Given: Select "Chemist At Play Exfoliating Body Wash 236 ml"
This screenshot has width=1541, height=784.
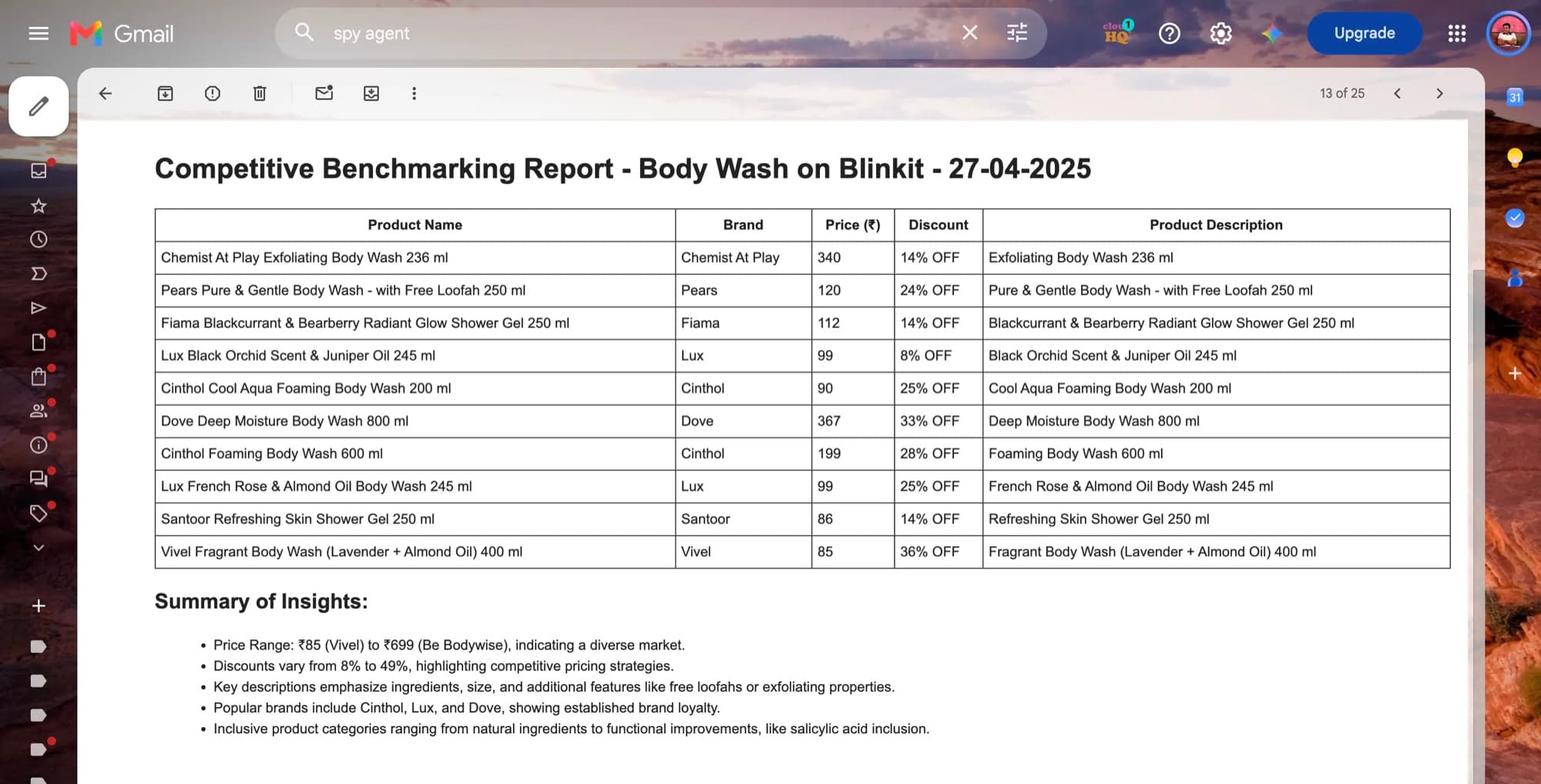Looking at the screenshot, I should (304, 258).
